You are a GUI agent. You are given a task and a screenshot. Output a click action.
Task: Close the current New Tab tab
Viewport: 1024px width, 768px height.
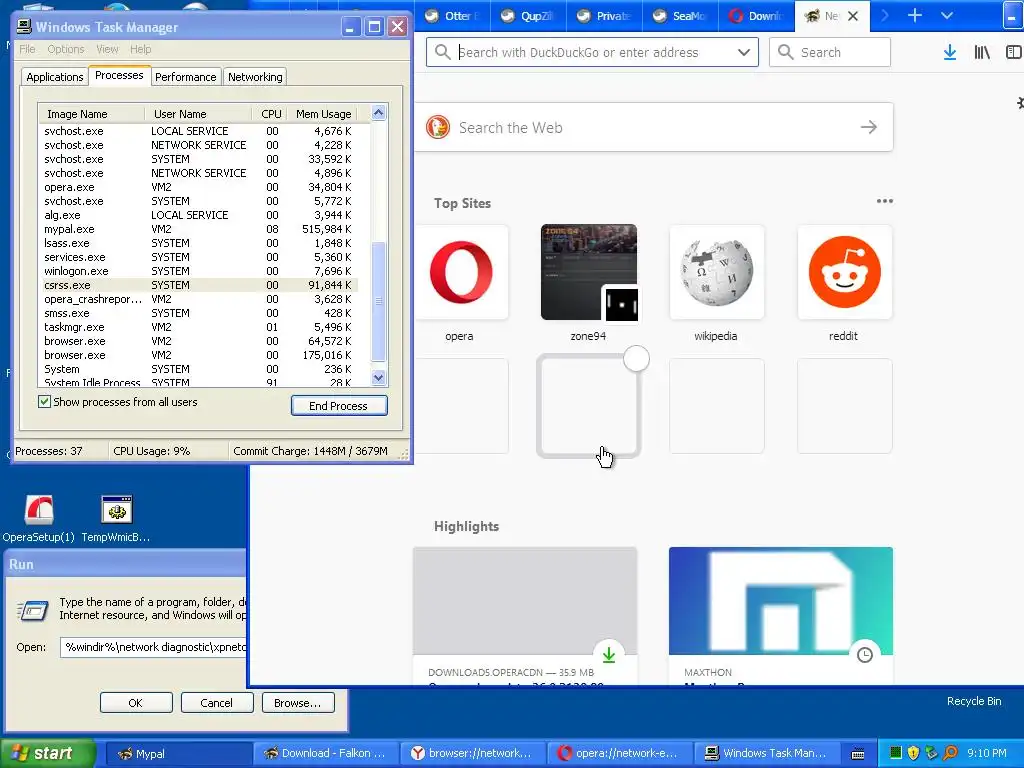[x=853, y=16]
